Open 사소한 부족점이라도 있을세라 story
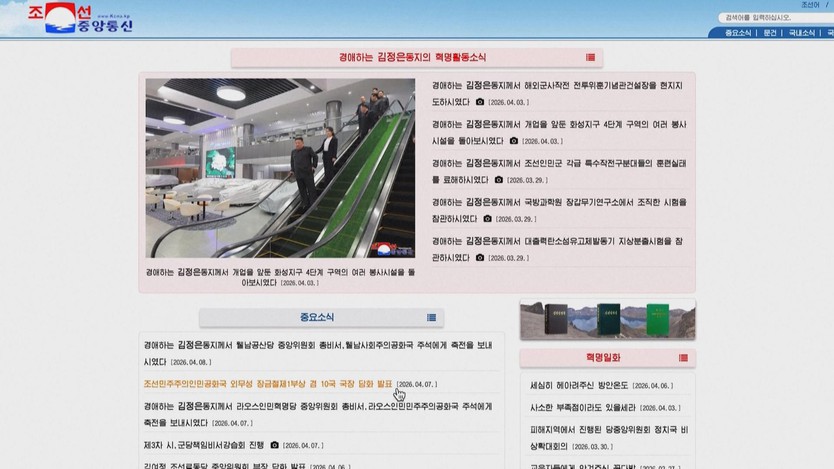 (x=582, y=407)
